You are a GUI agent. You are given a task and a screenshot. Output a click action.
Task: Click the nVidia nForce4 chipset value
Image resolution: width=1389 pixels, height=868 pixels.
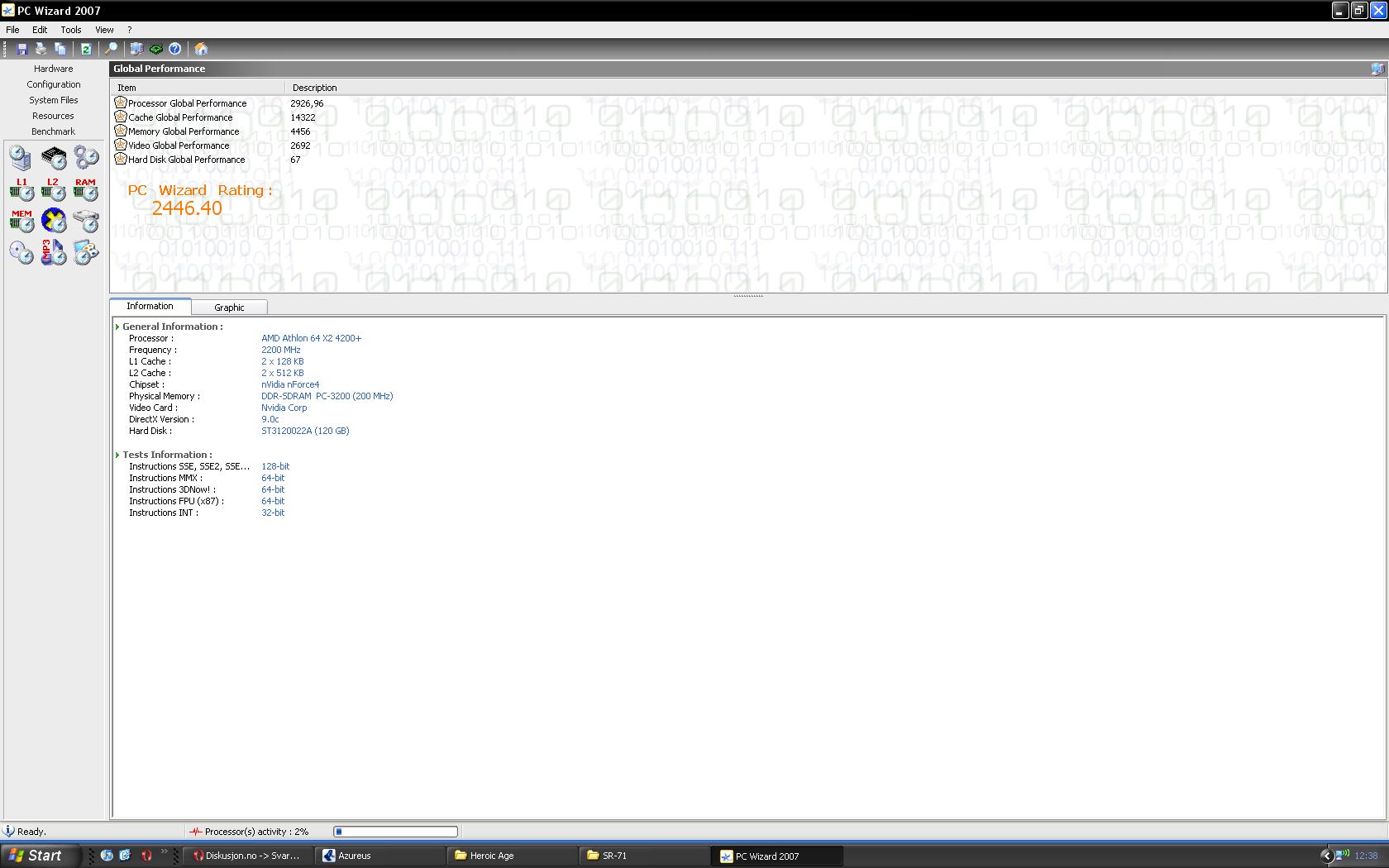coord(290,384)
